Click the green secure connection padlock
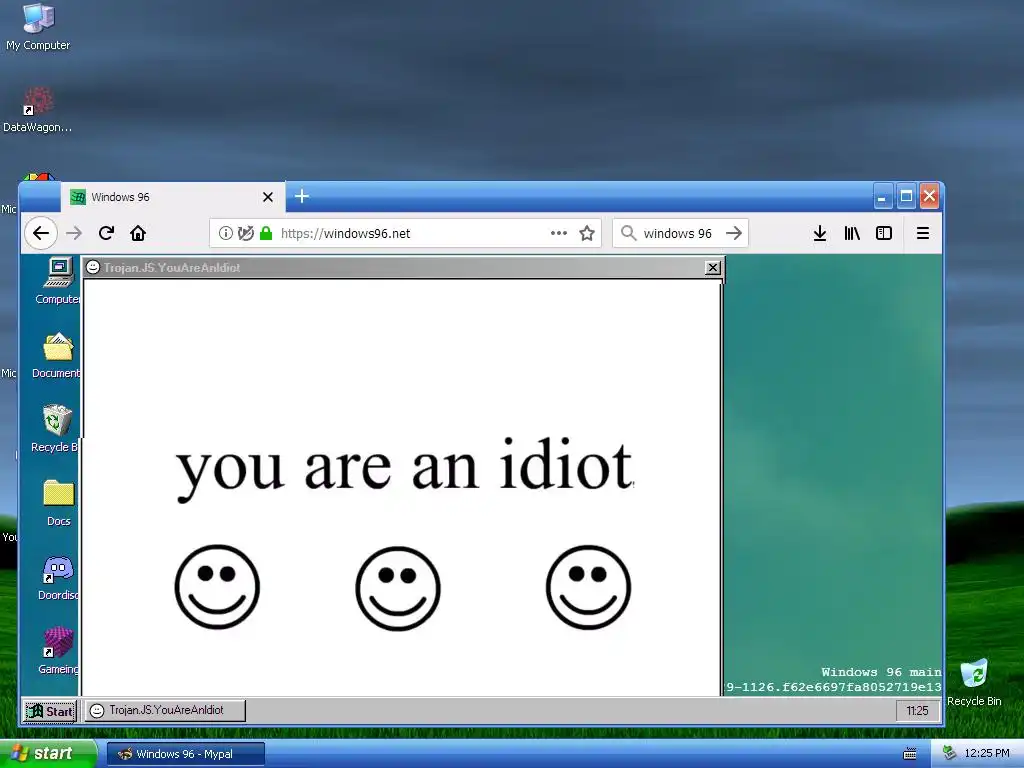The height and width of the screenshot is (768, 1024). tap(266, 233)
